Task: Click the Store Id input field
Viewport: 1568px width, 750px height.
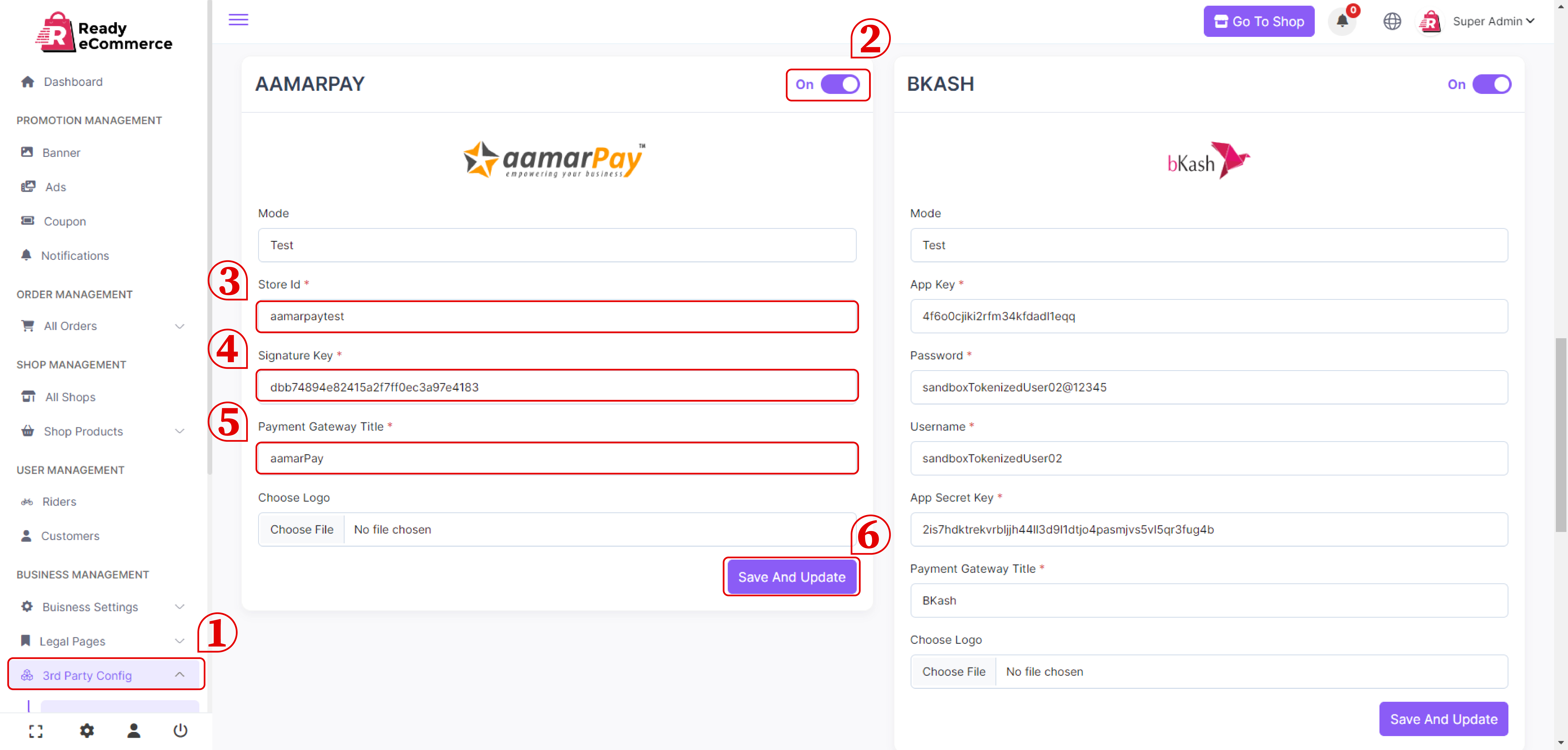Action: click(x=557, y=316)
